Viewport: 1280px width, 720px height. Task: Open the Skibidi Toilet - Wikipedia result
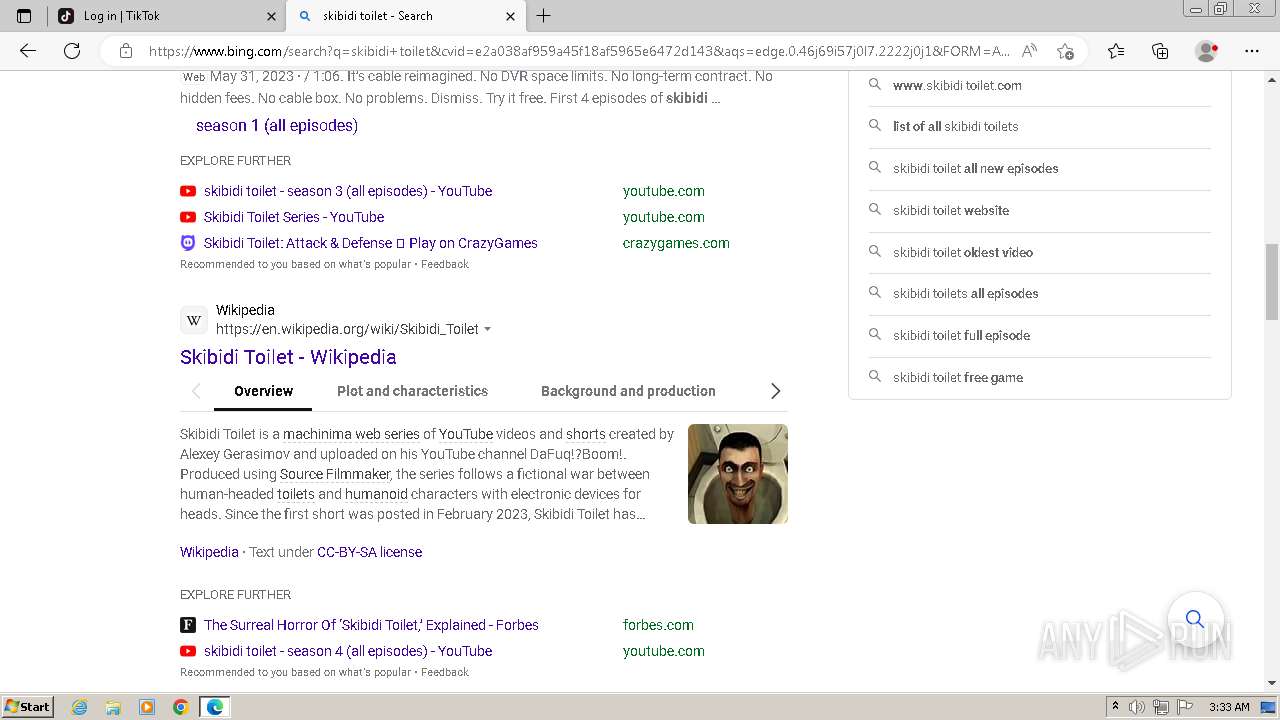pyautogui.click(x=288, y=357)
